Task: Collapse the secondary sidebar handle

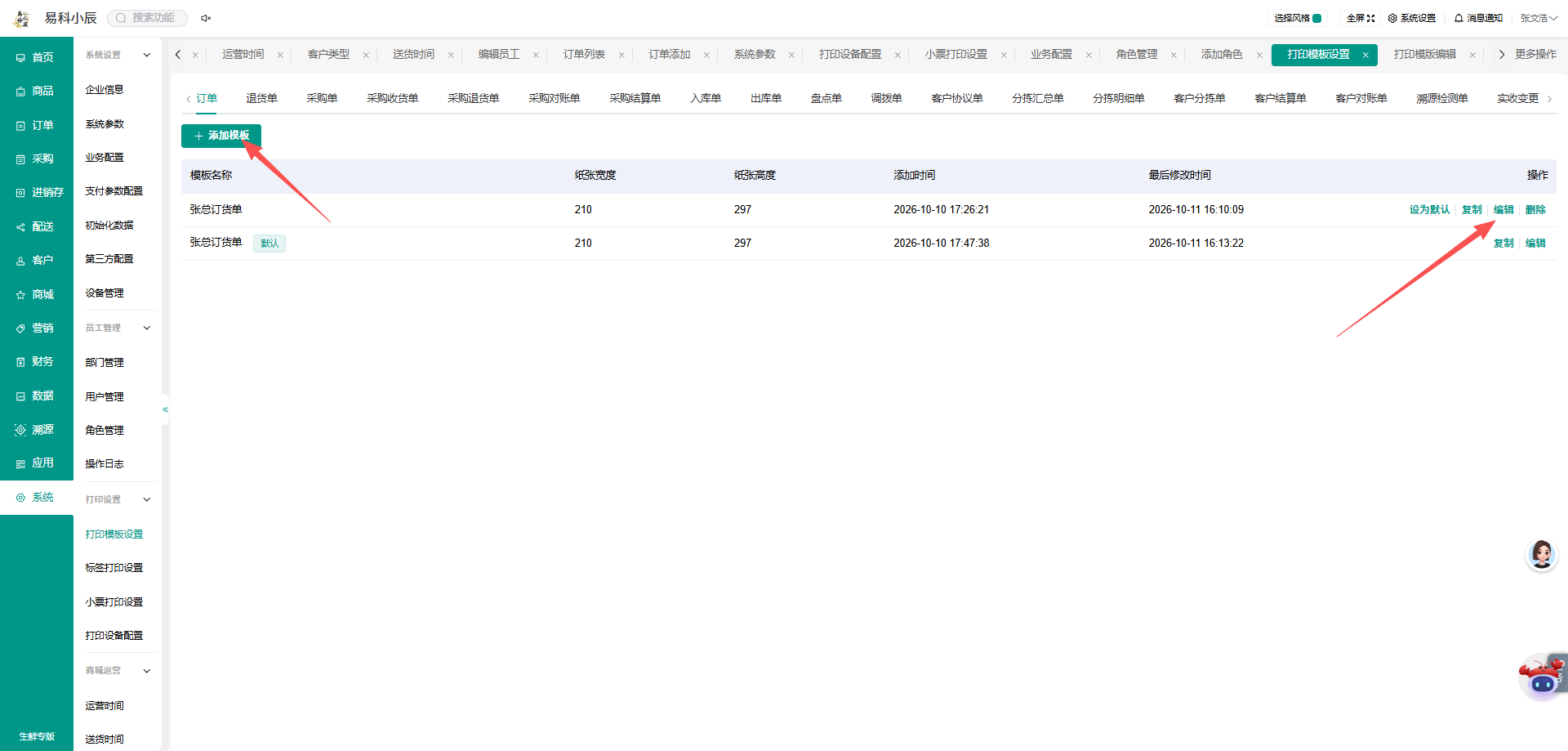Action: [x=165, y=409]
